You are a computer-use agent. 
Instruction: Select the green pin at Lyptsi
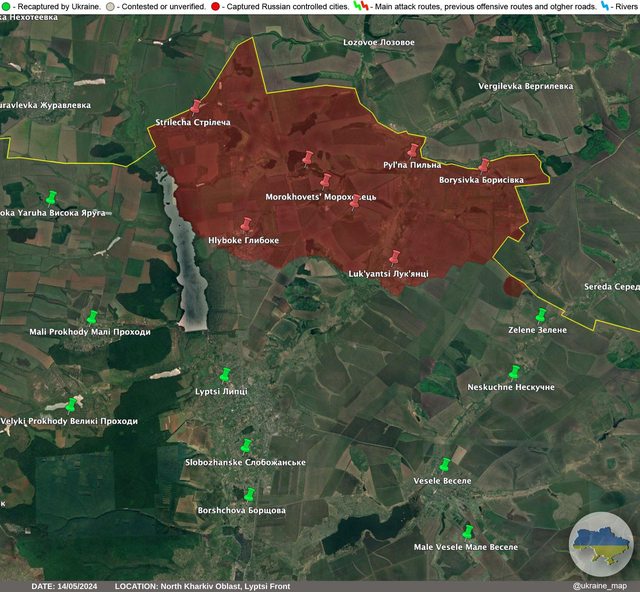pos(225,375)
